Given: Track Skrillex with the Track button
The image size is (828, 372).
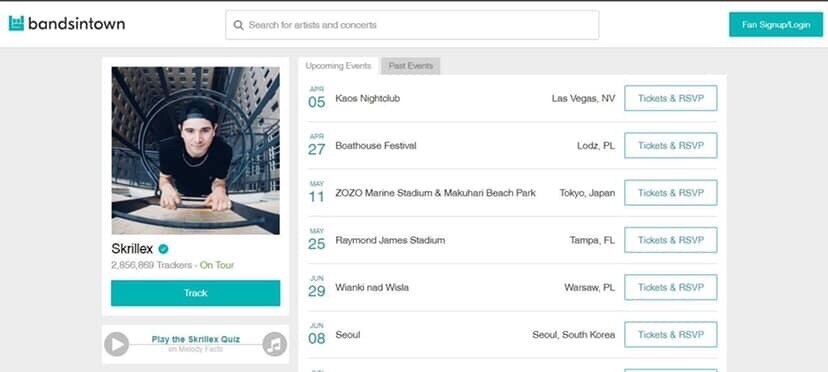Looking at the screenshot, I should point(195,293).
